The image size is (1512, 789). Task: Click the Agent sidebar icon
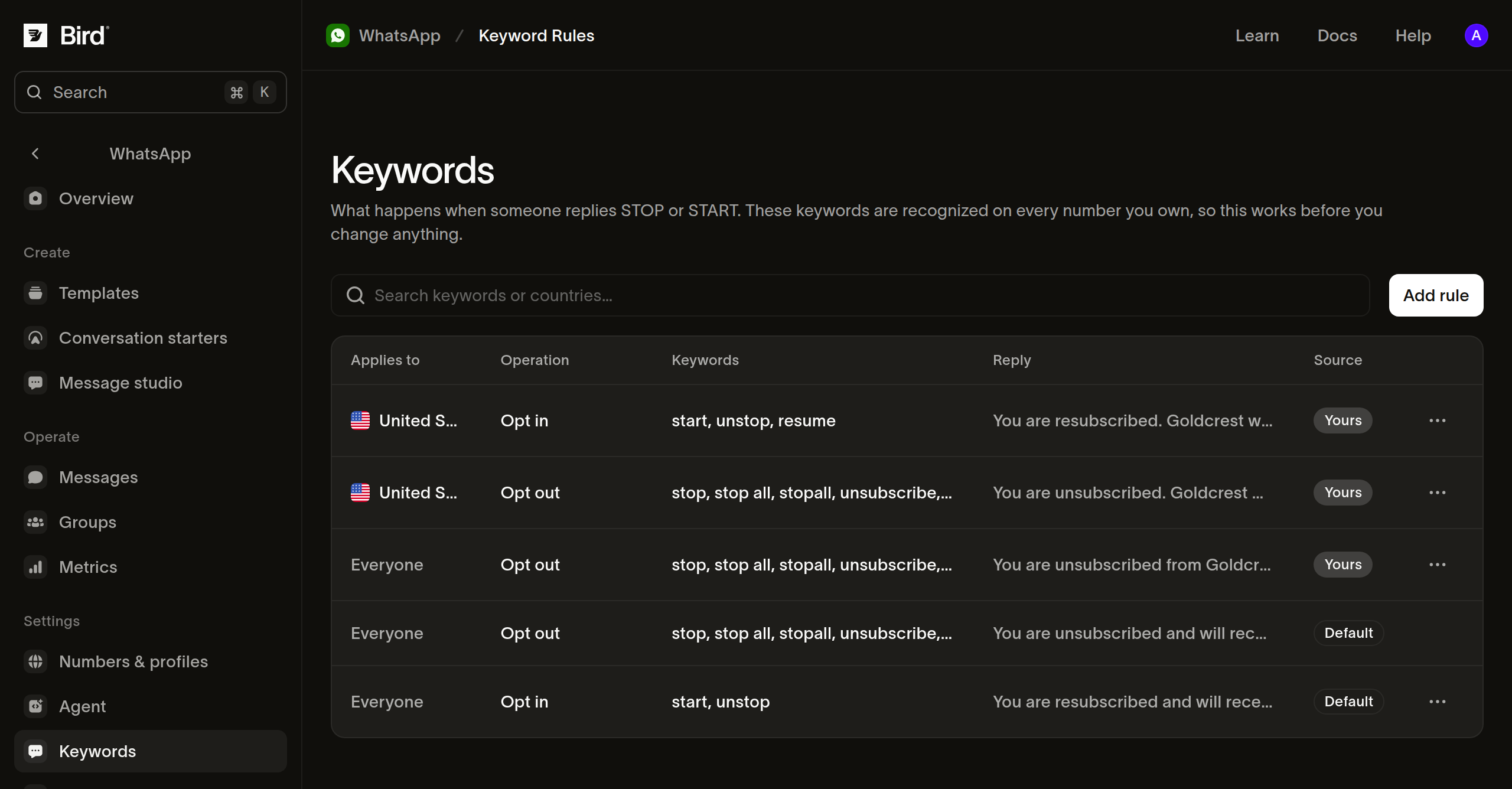35,706
